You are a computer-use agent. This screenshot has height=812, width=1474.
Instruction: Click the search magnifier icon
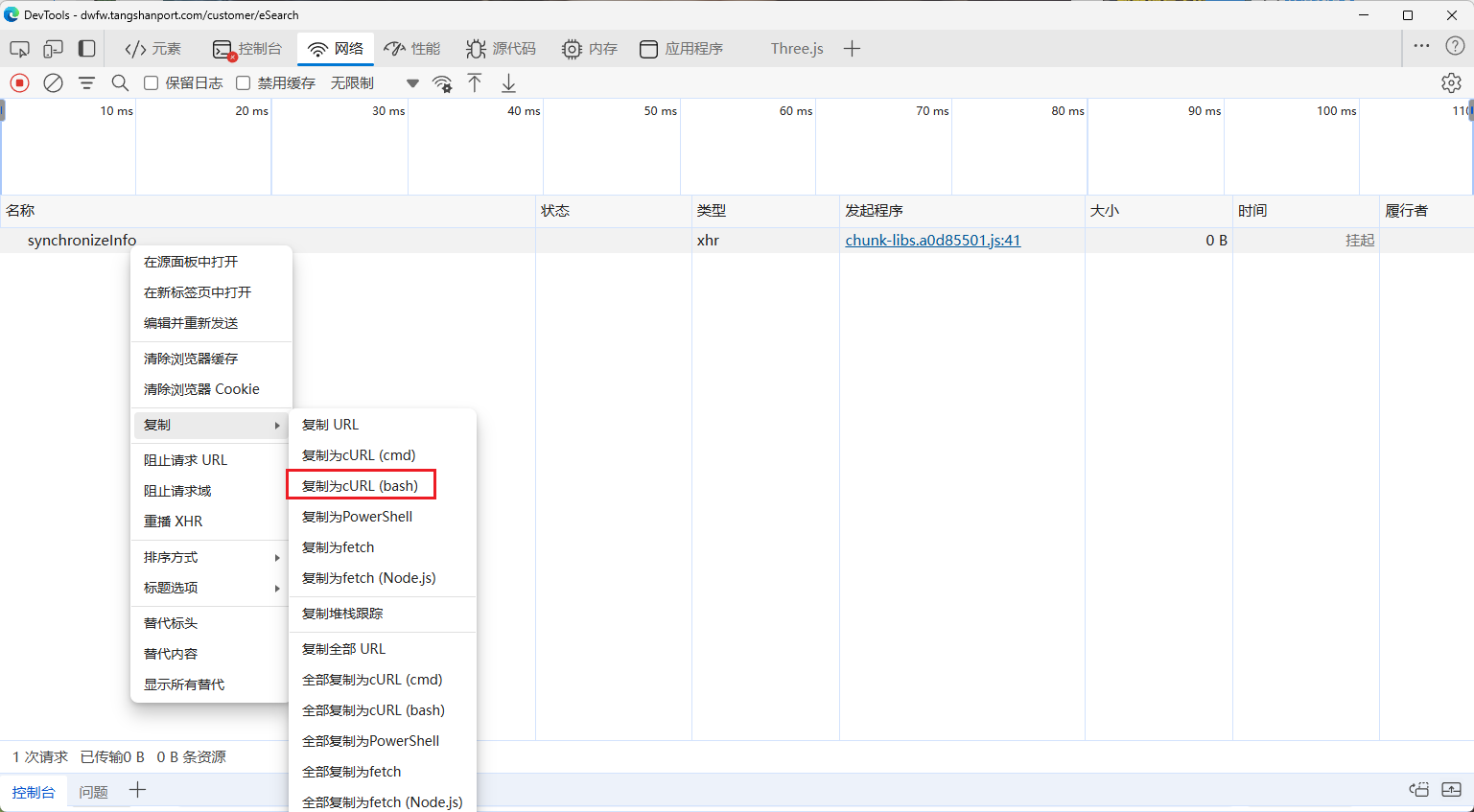coord(120,83)
